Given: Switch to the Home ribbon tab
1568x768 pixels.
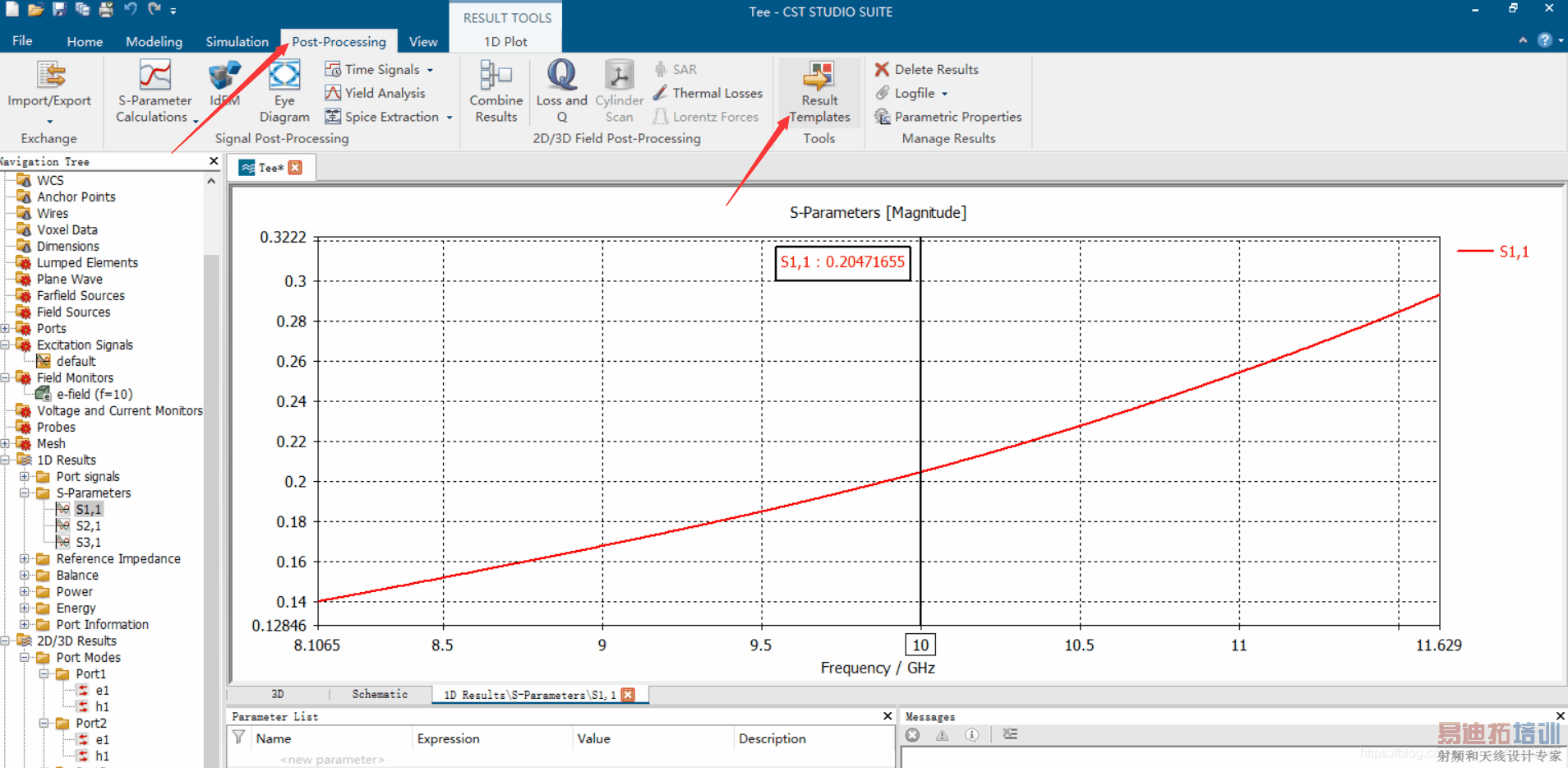Looking at the screenshot, I should pos(85,41).
